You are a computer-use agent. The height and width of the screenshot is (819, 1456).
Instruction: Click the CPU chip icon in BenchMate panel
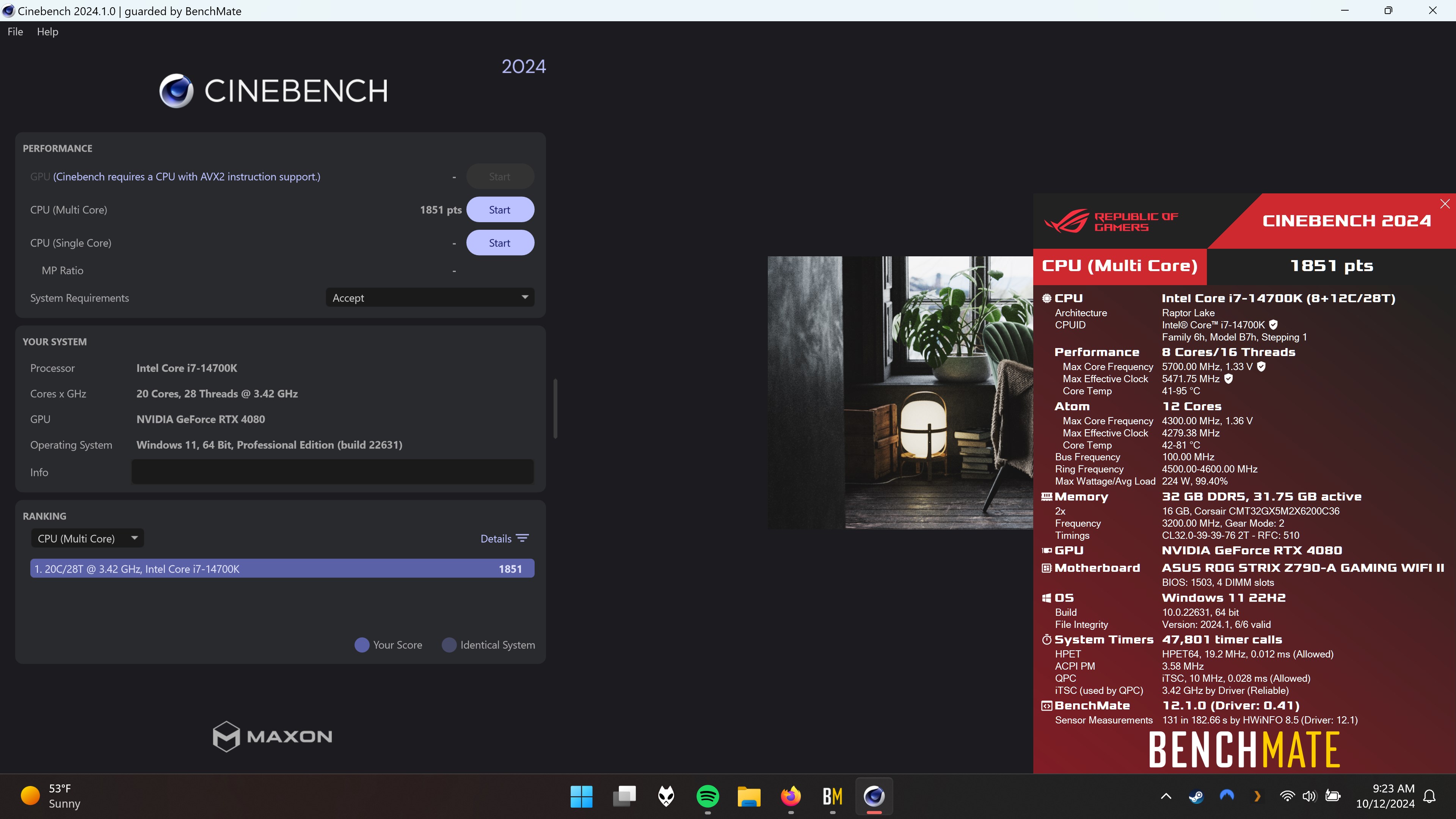(1047, 298)
